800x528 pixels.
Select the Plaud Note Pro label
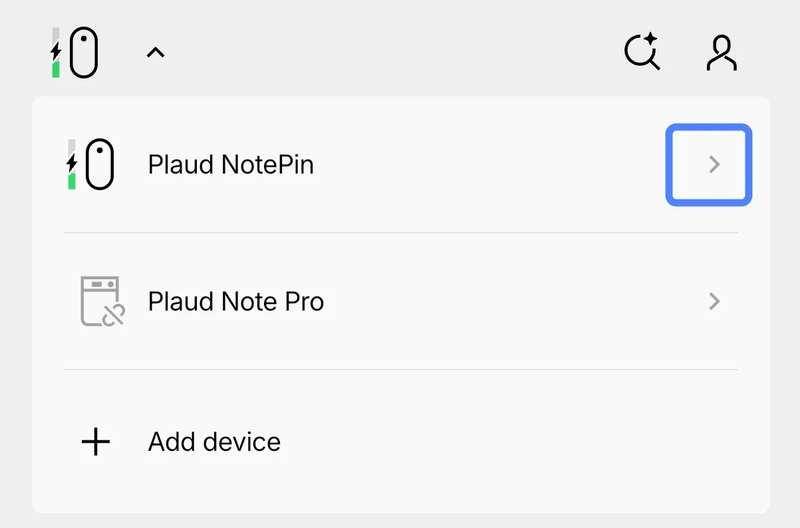pos(236,301)
